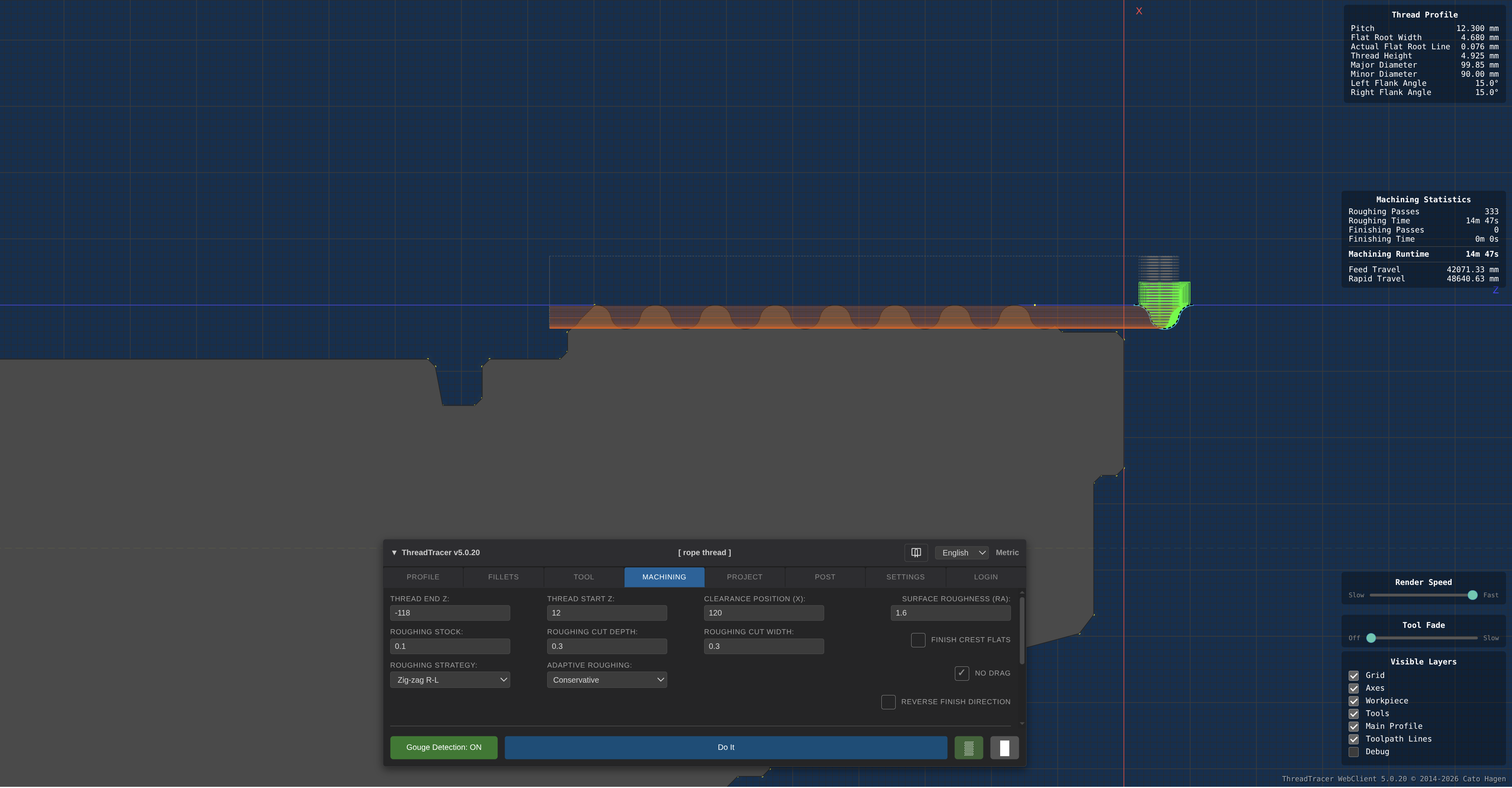Click the green dotted pattern button
Image resolution: width=1512 pixels, height=788 pixels.
[x=968, y=747]
